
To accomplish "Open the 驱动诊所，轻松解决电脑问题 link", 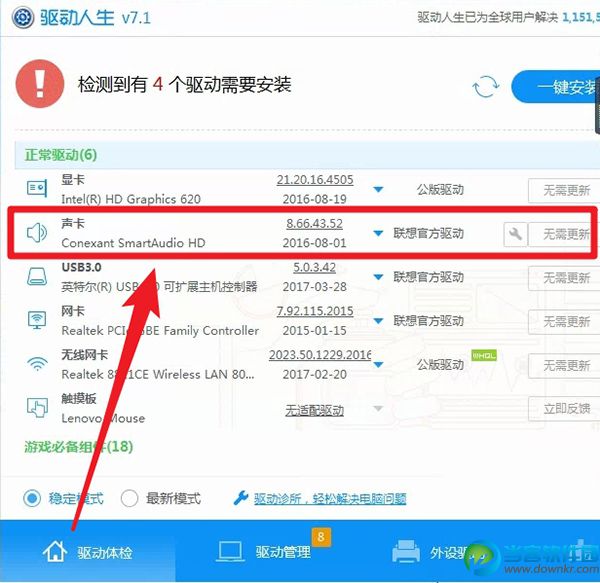I will (330, 498).
